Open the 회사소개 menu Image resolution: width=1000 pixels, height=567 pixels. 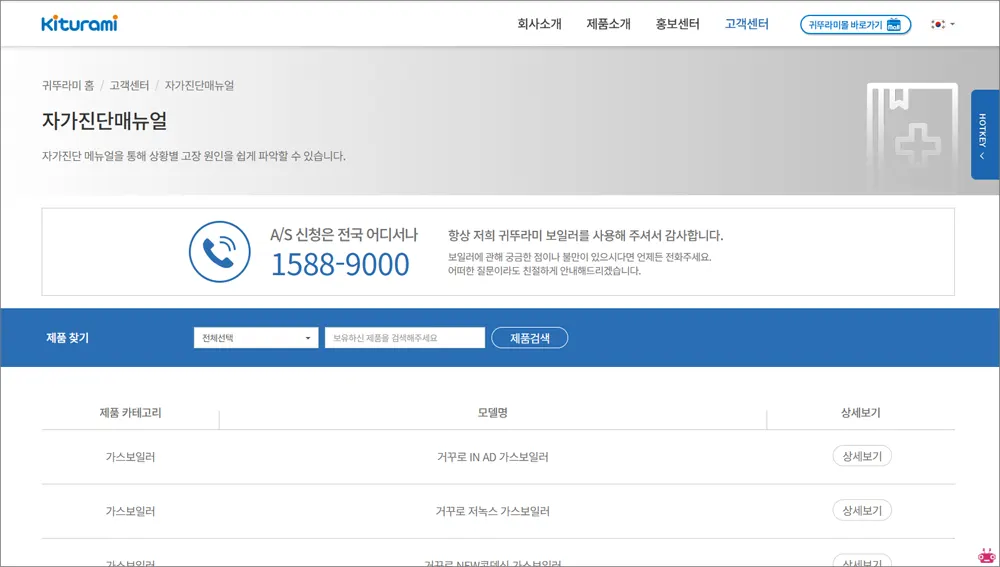point(539,24)
